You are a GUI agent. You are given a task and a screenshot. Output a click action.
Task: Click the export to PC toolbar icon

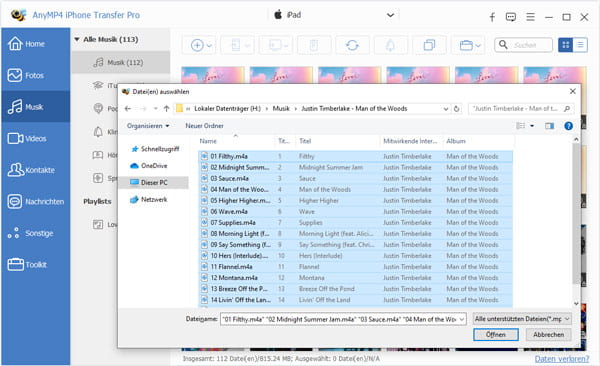pyautogui.click(x=276, y=45)
